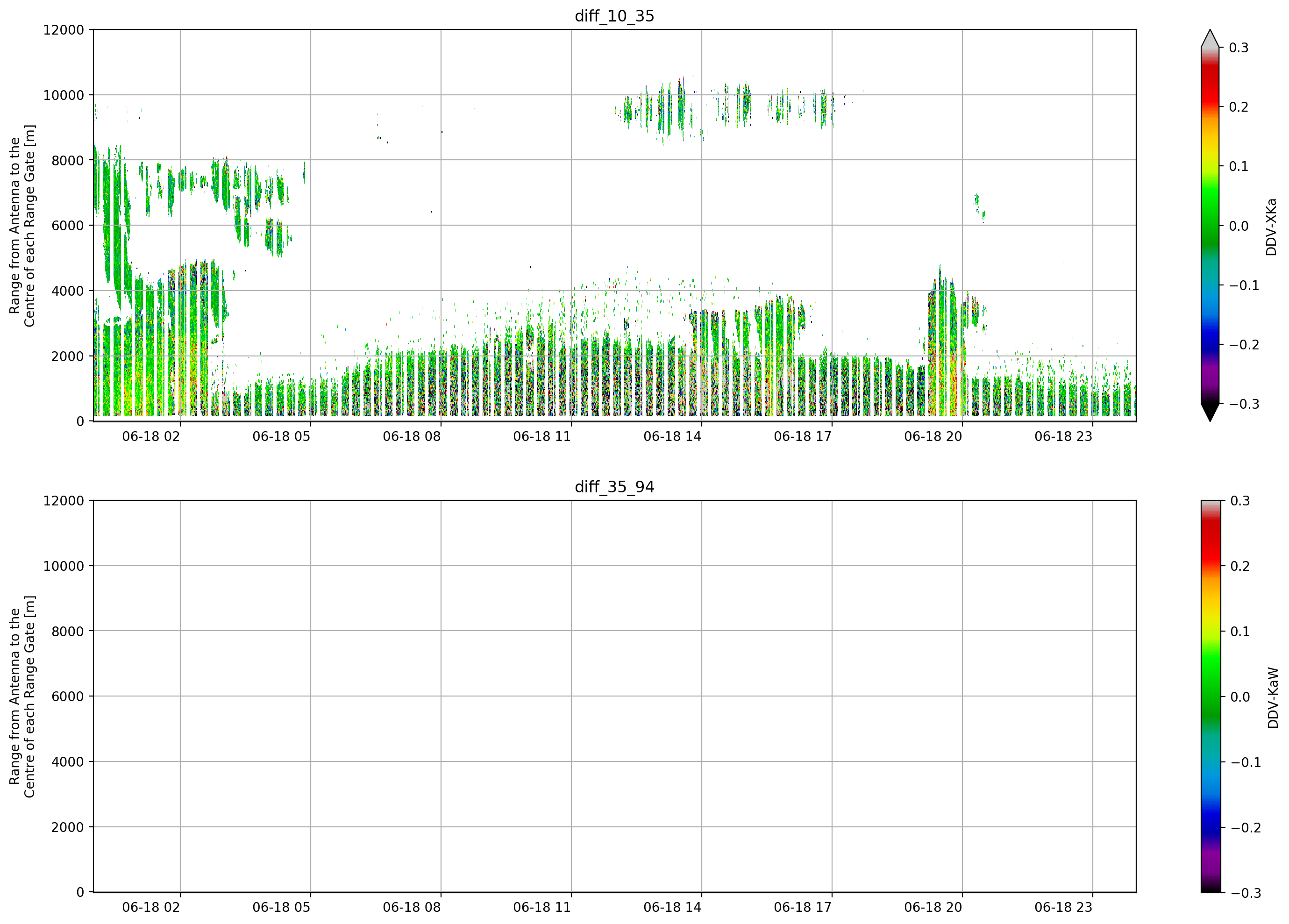
Task: Click the 8000 y-tick of diff_10_35 plot
Action: click(68, 160)
